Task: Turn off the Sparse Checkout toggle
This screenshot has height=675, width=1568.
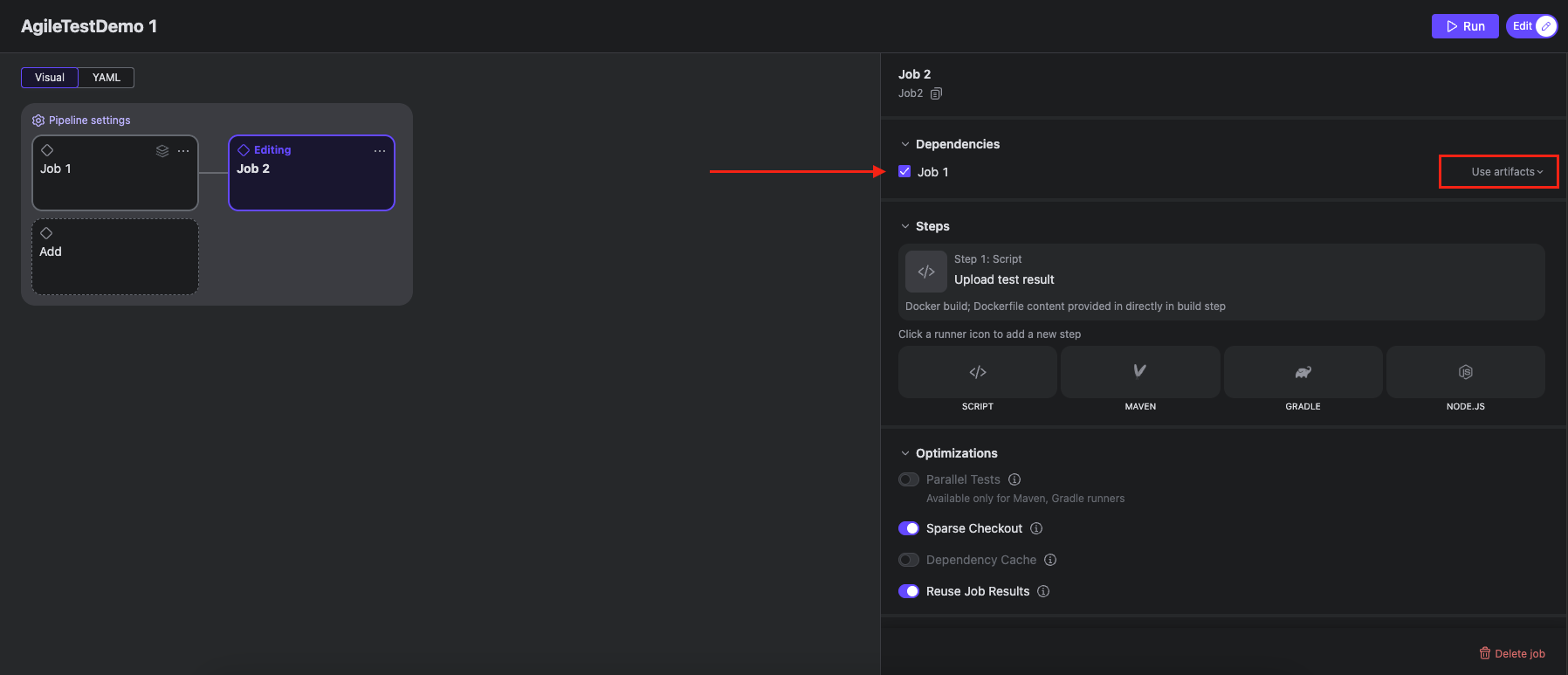Action: (x=909, y=528)
